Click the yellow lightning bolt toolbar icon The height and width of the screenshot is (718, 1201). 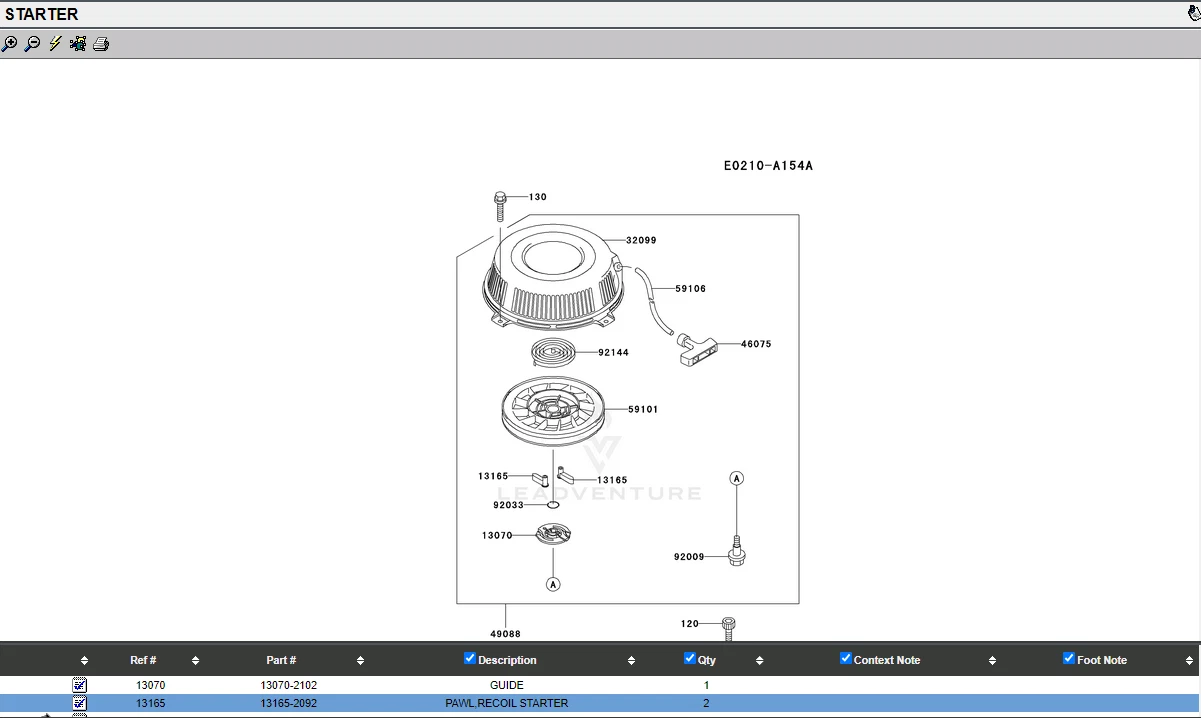[x=55, y=44]
